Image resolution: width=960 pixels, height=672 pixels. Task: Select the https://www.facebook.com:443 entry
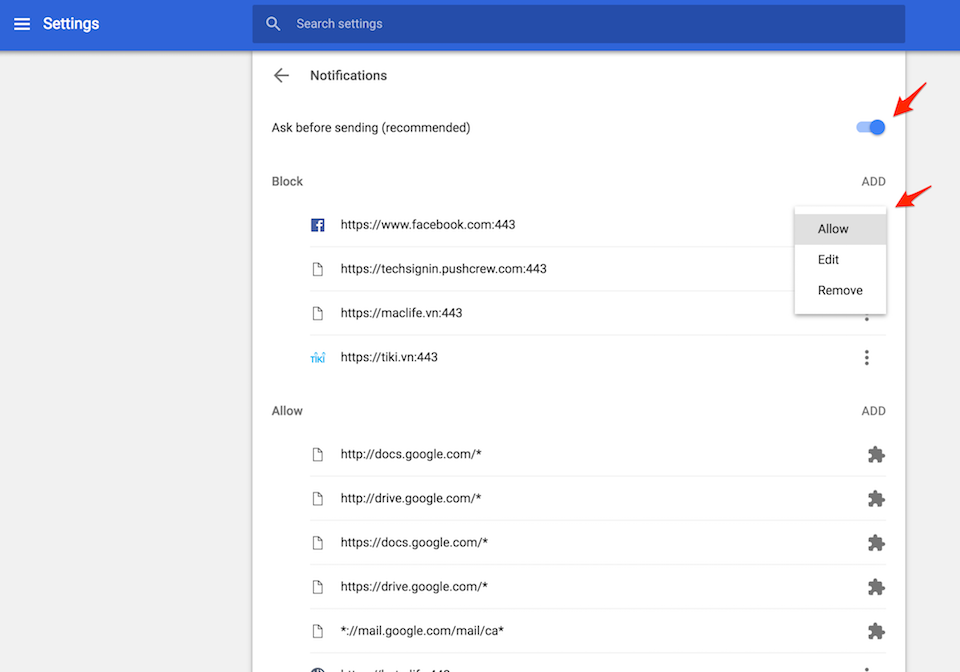pos(428,224)
